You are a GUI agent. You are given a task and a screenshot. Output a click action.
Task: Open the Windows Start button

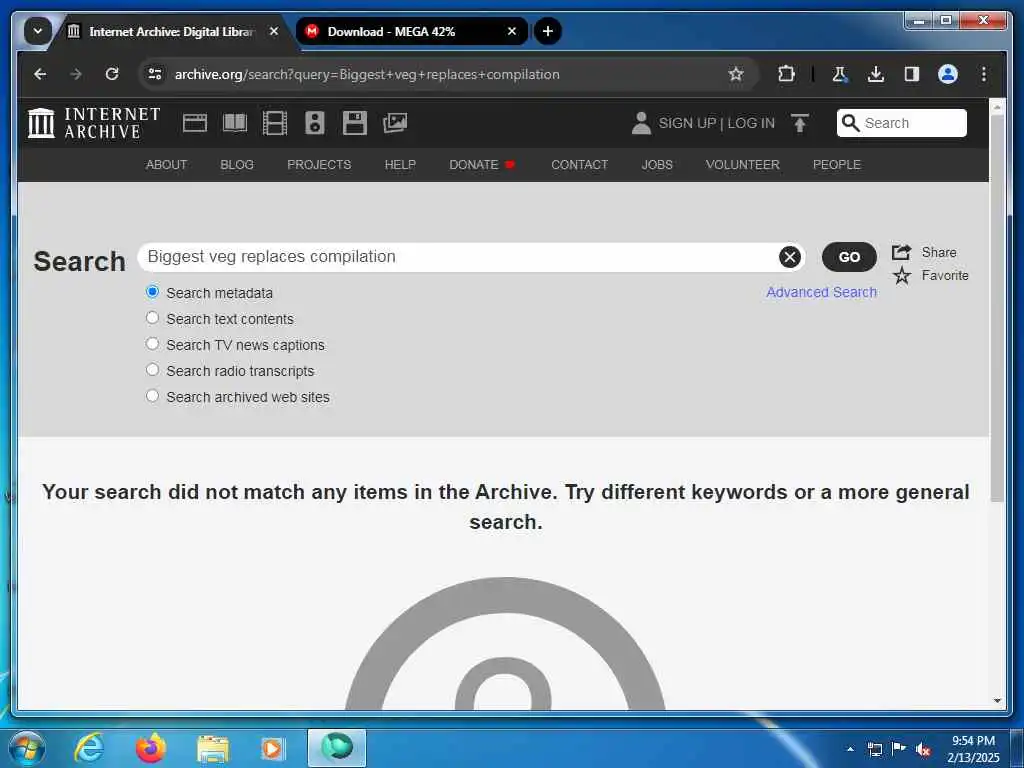point(27,748)
